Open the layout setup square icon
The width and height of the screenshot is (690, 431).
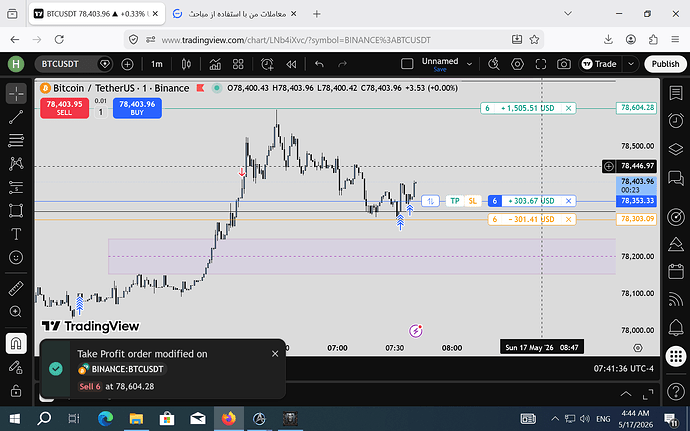(407, 64)
